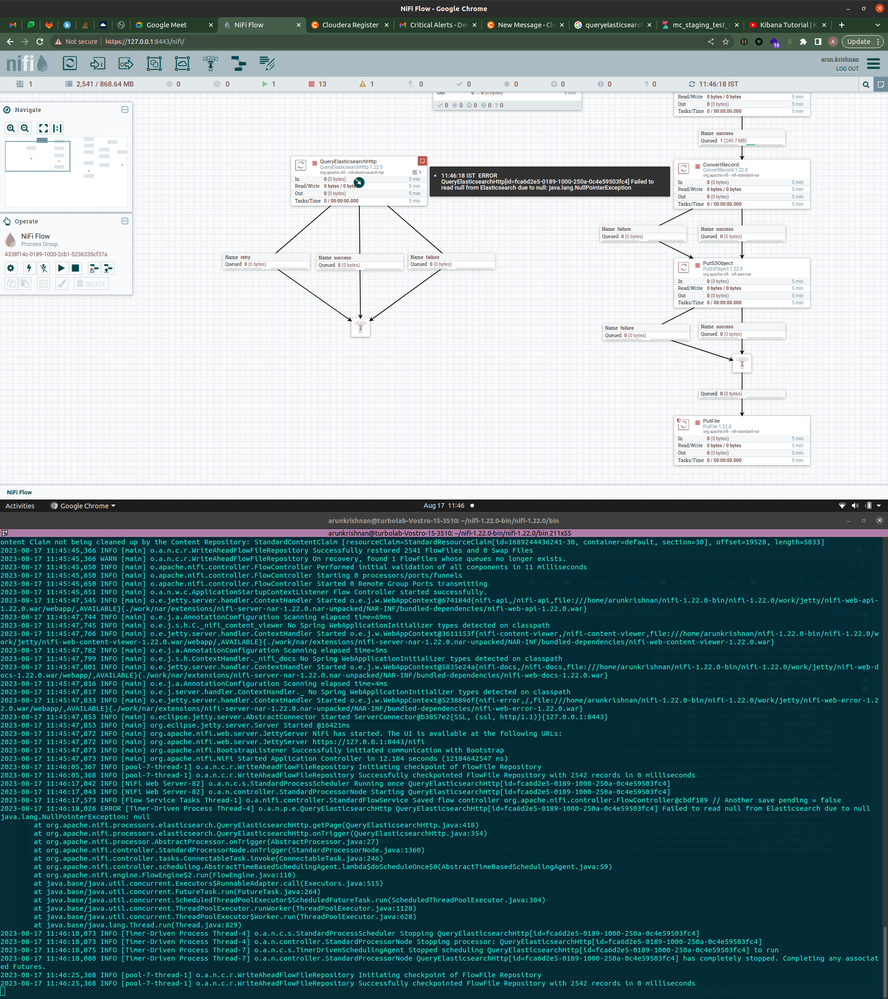Collapse the Operate panel
Image resolution: width=888 pixels, height=999 pixels.
click(125, 221)
